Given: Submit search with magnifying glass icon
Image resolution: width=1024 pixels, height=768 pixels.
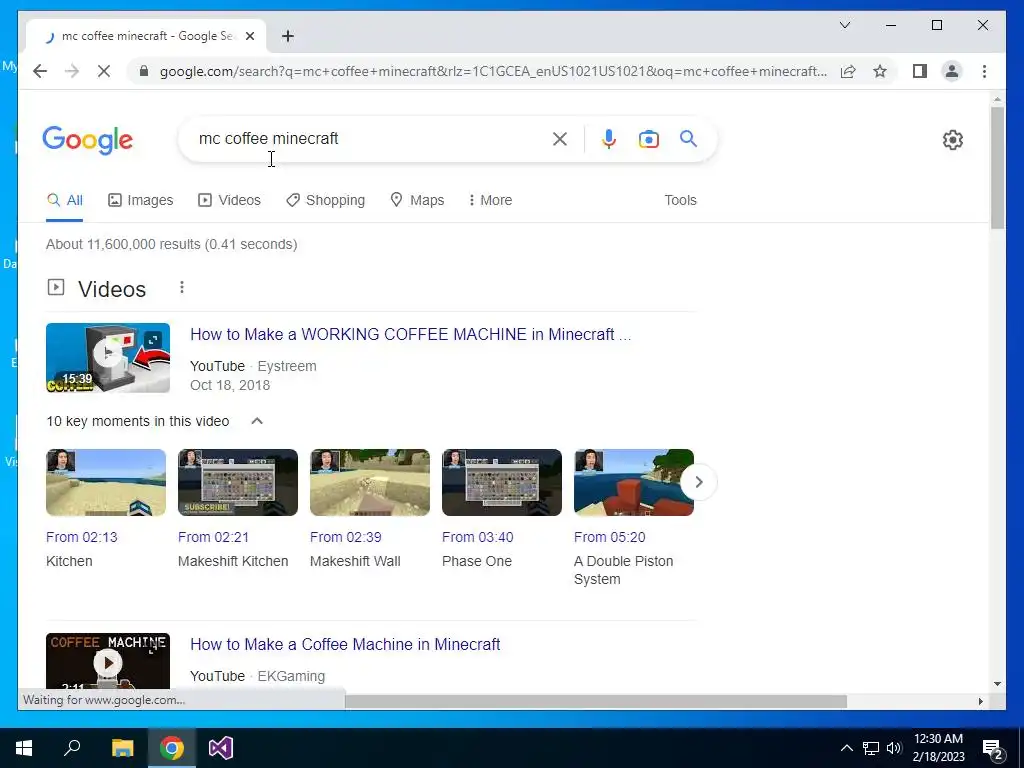Looking at the screenshot, I should pyautogui.click(x=688, y=138).
